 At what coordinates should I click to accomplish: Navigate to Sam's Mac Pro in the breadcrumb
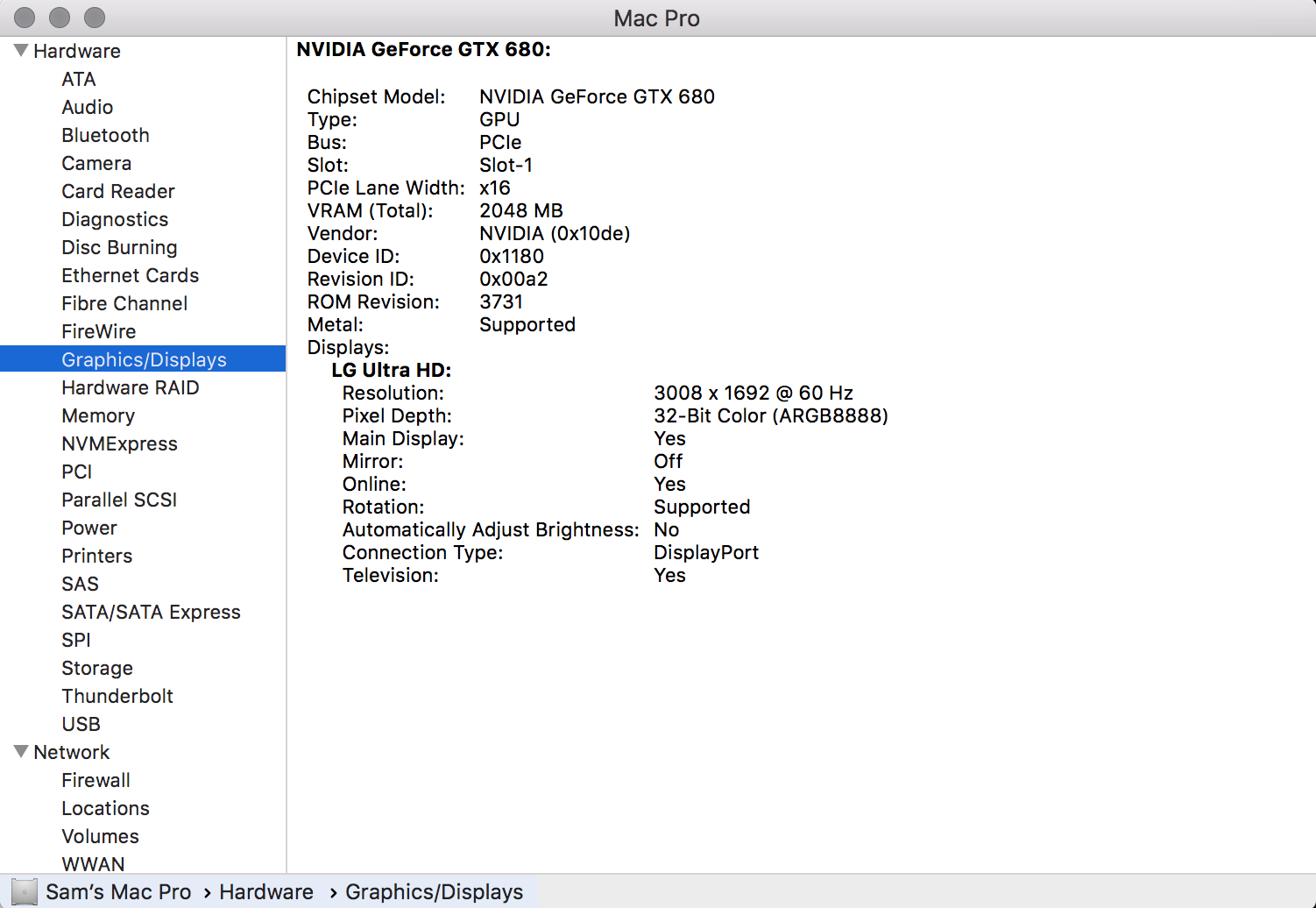coord(119,891)
